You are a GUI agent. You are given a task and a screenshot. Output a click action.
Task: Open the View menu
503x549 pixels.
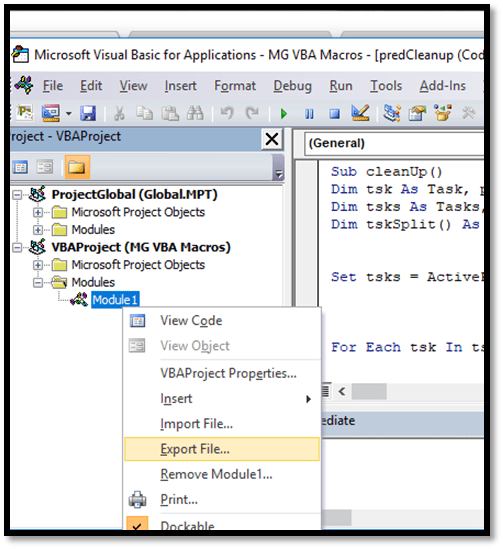pos(133,85)
